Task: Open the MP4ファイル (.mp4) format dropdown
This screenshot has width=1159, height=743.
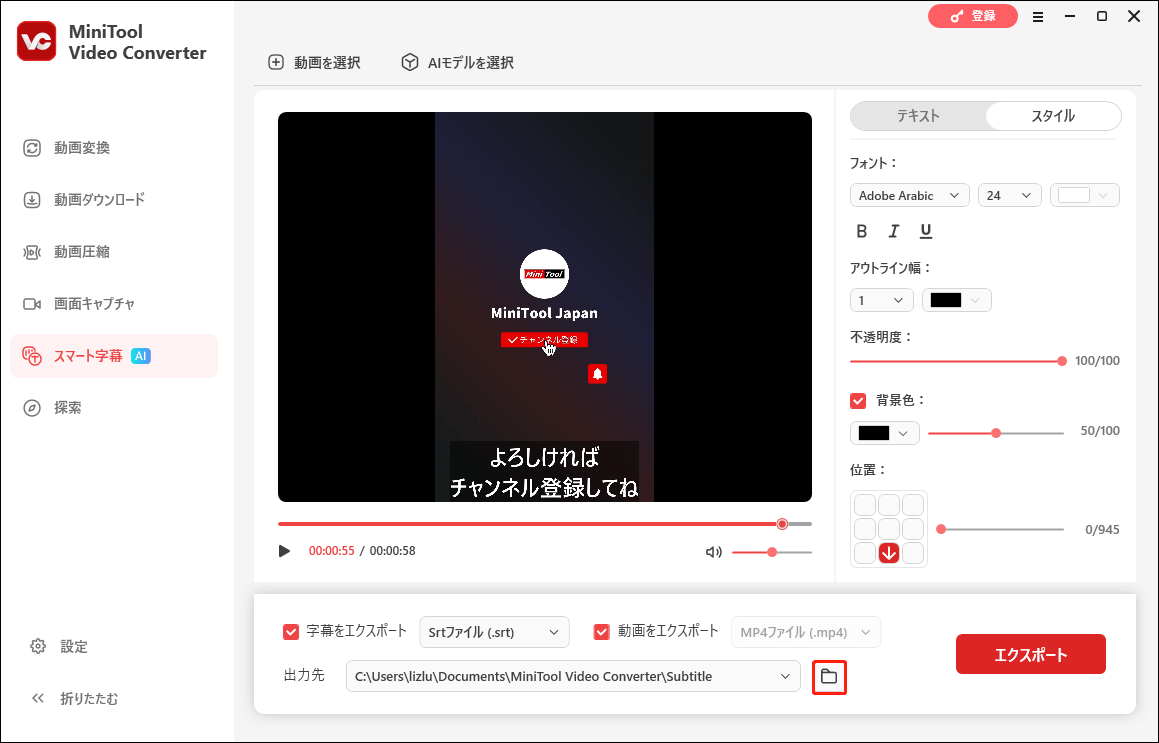Action: pyautogui.click(x=806, y=632)
